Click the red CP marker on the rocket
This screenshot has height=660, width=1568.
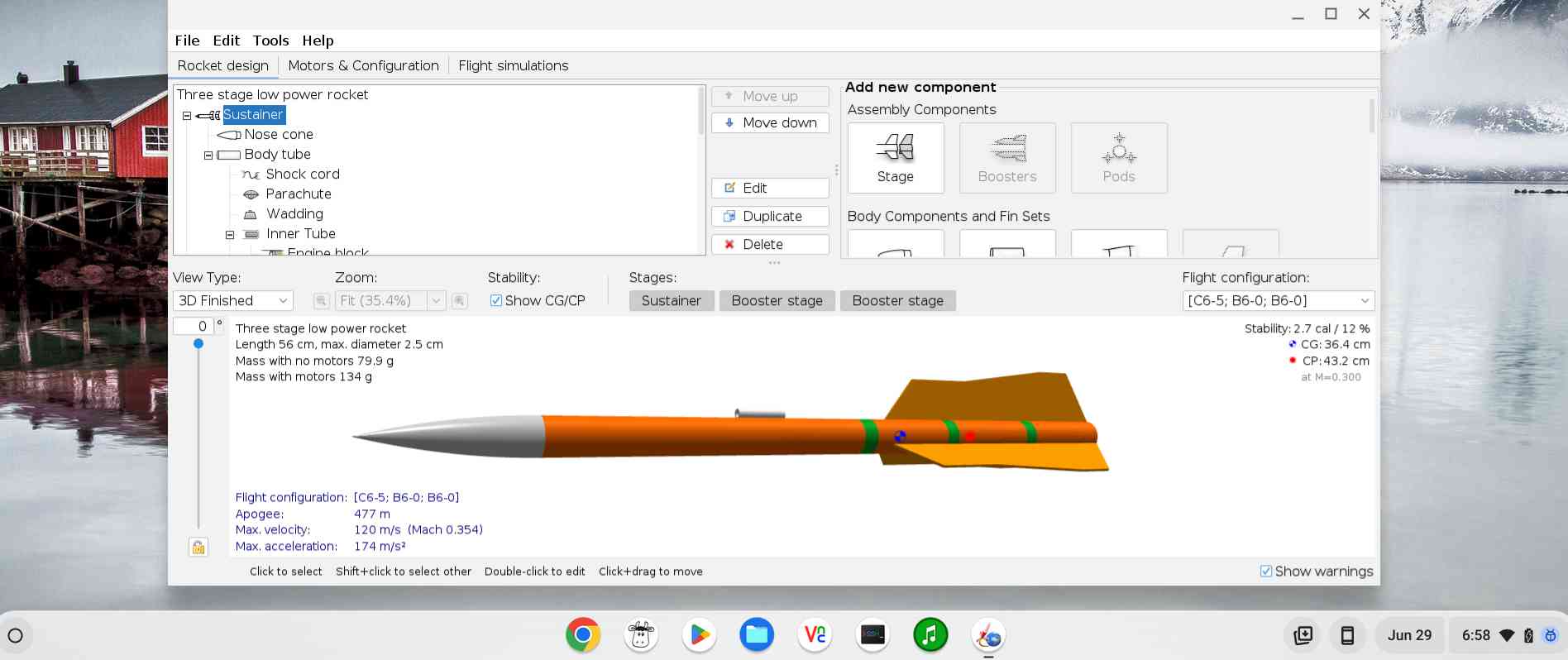pyautogui.click(x=969, y=436)
